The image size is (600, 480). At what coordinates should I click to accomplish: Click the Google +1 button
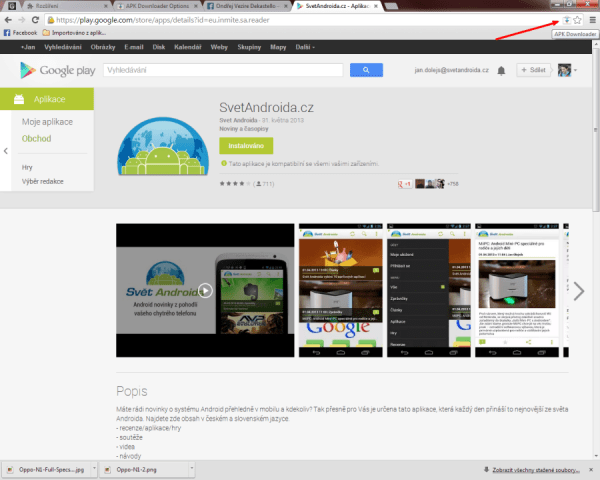pos(405,184)
